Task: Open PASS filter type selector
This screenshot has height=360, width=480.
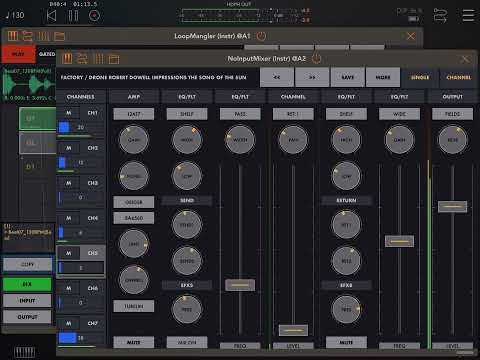Action: pos(240,114)
